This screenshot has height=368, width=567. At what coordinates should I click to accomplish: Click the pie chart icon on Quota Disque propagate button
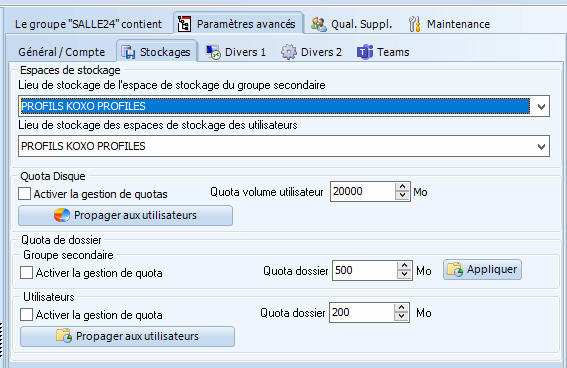(62, 215)
